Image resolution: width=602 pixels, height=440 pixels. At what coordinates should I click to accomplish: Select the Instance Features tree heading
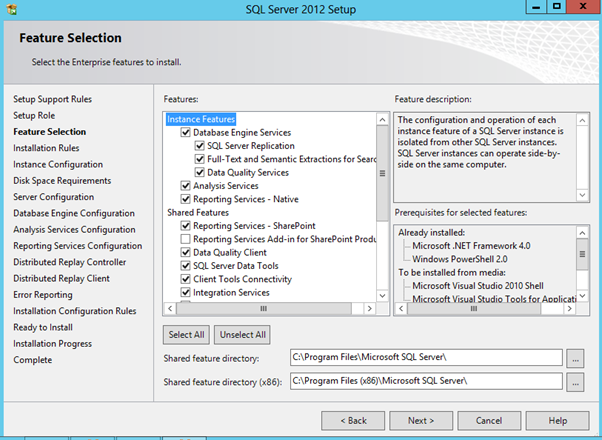coord(201,119)
